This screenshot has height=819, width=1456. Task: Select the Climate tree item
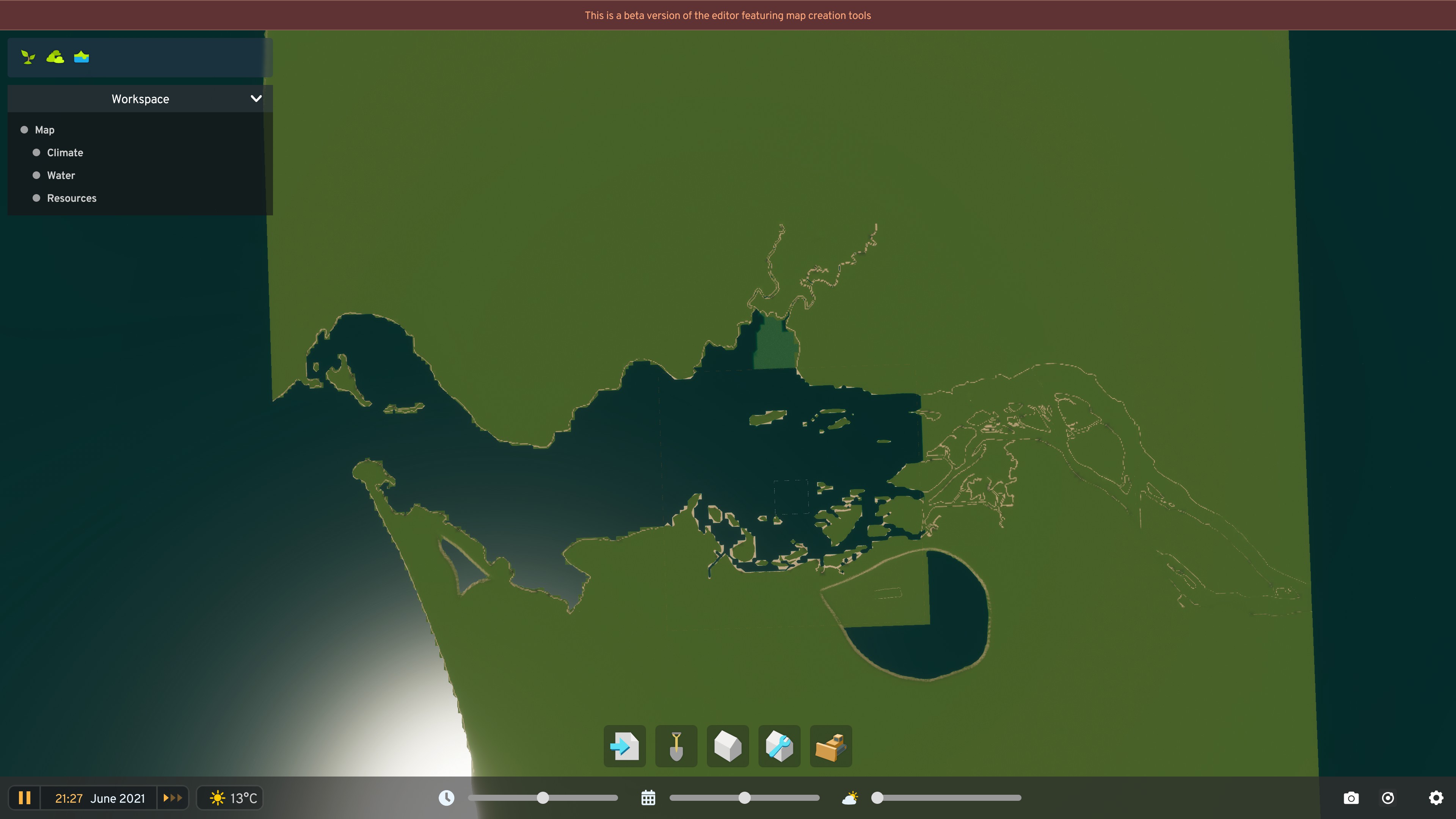[65, 152]
